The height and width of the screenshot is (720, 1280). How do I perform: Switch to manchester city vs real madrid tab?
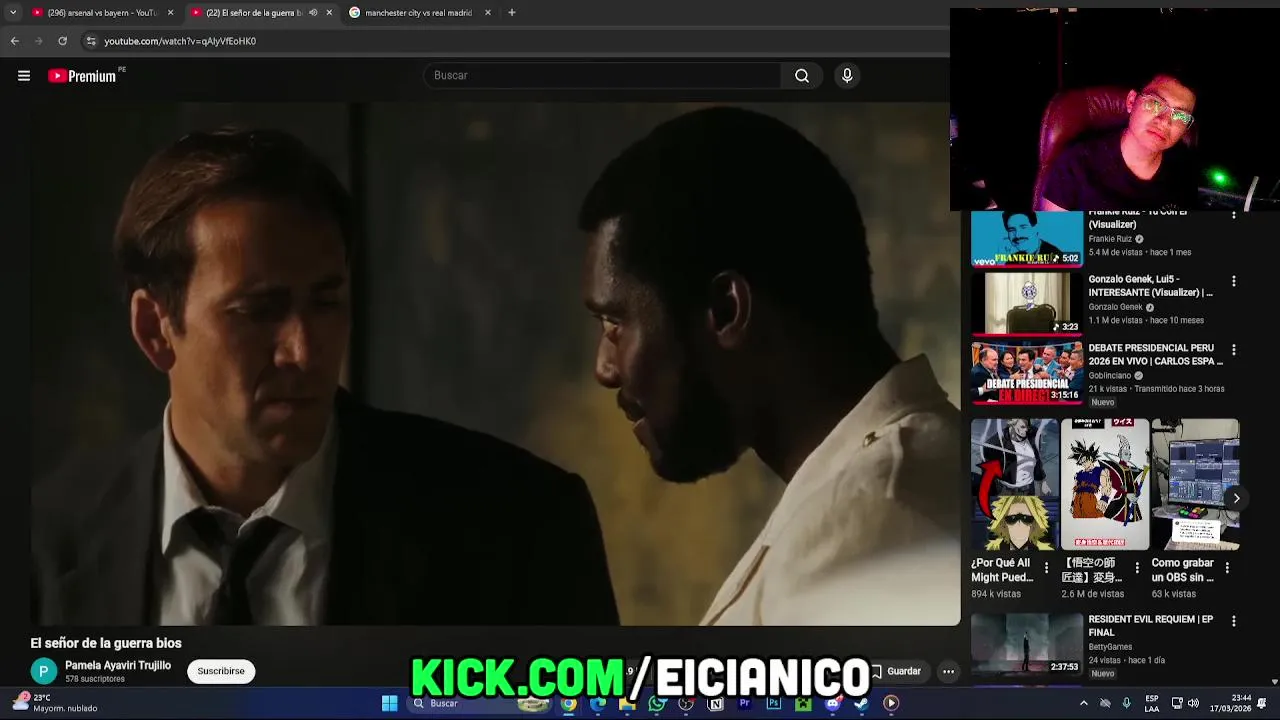pyautogui.click(x=420, y=13)
